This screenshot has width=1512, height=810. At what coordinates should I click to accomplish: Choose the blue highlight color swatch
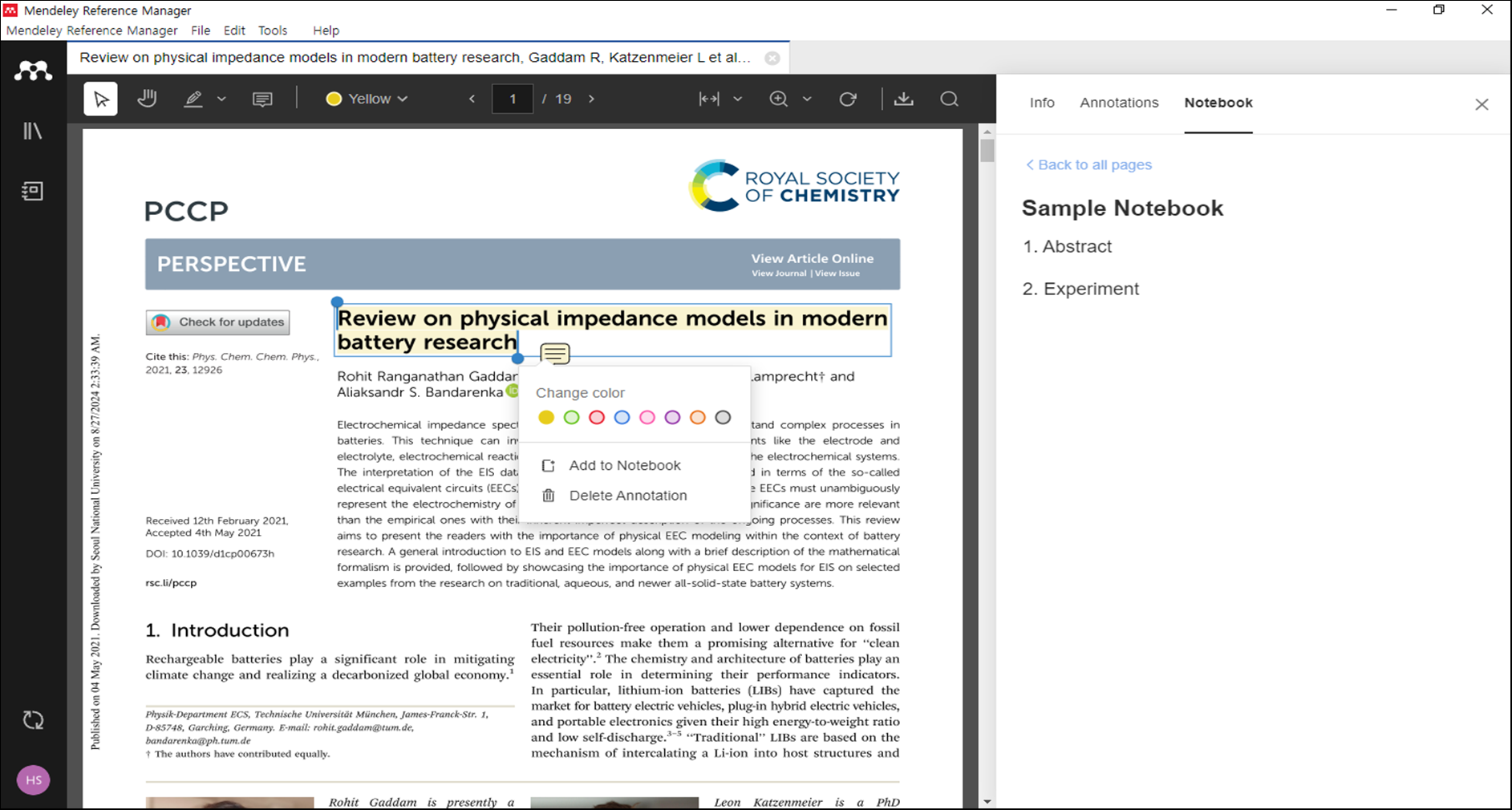pos(622,417)
